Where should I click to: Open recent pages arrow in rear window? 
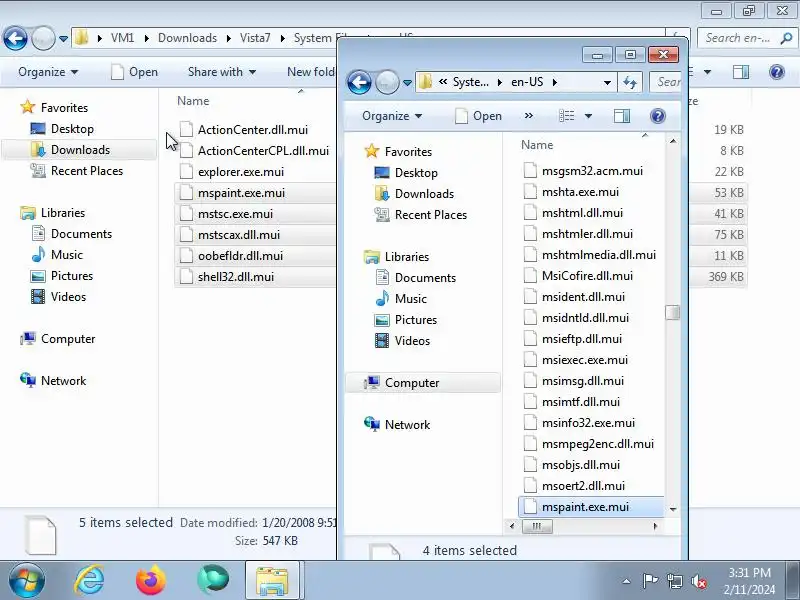point(63,38)
